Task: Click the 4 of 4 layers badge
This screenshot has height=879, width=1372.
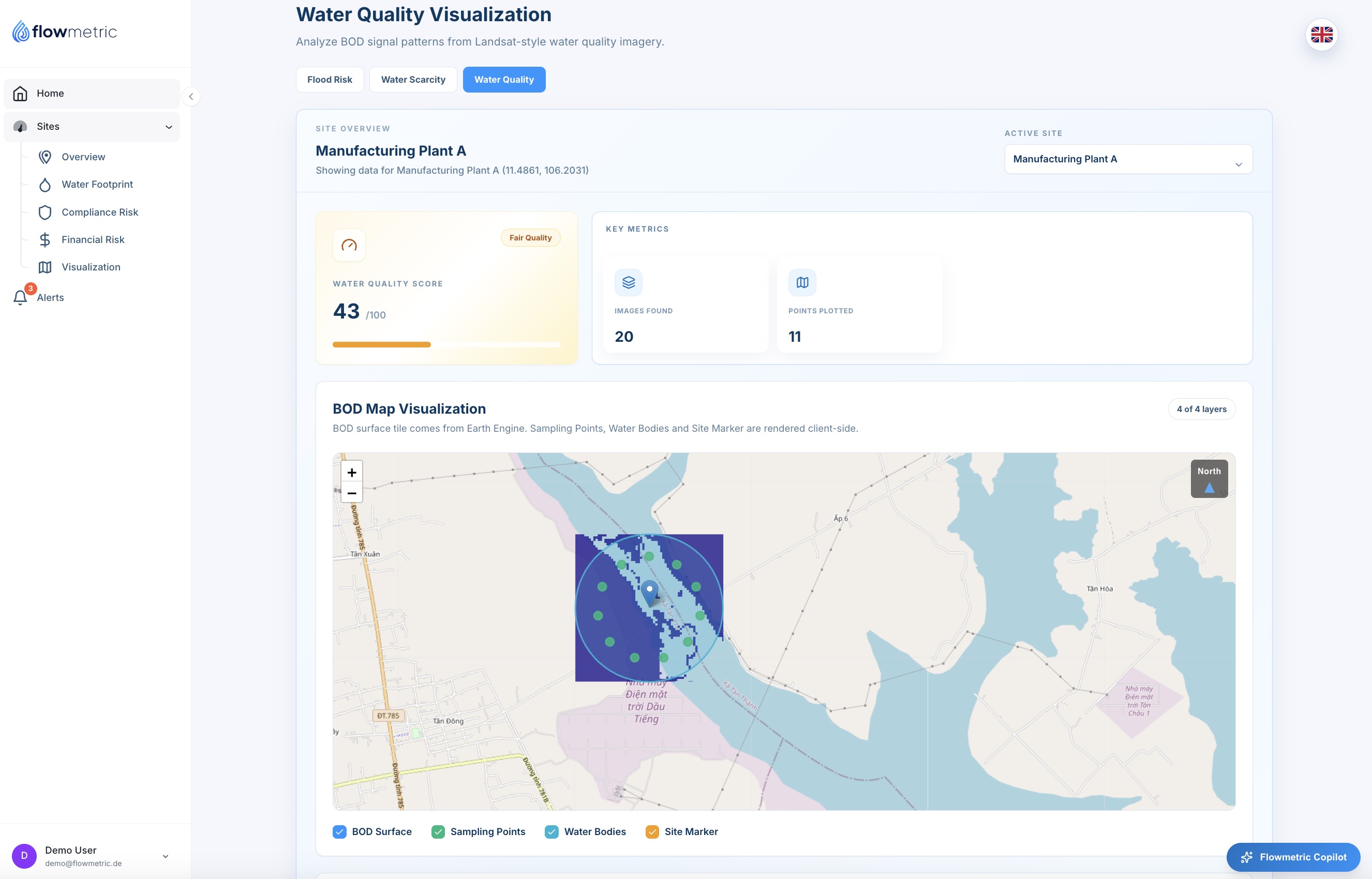Action: pos(1201,409)
